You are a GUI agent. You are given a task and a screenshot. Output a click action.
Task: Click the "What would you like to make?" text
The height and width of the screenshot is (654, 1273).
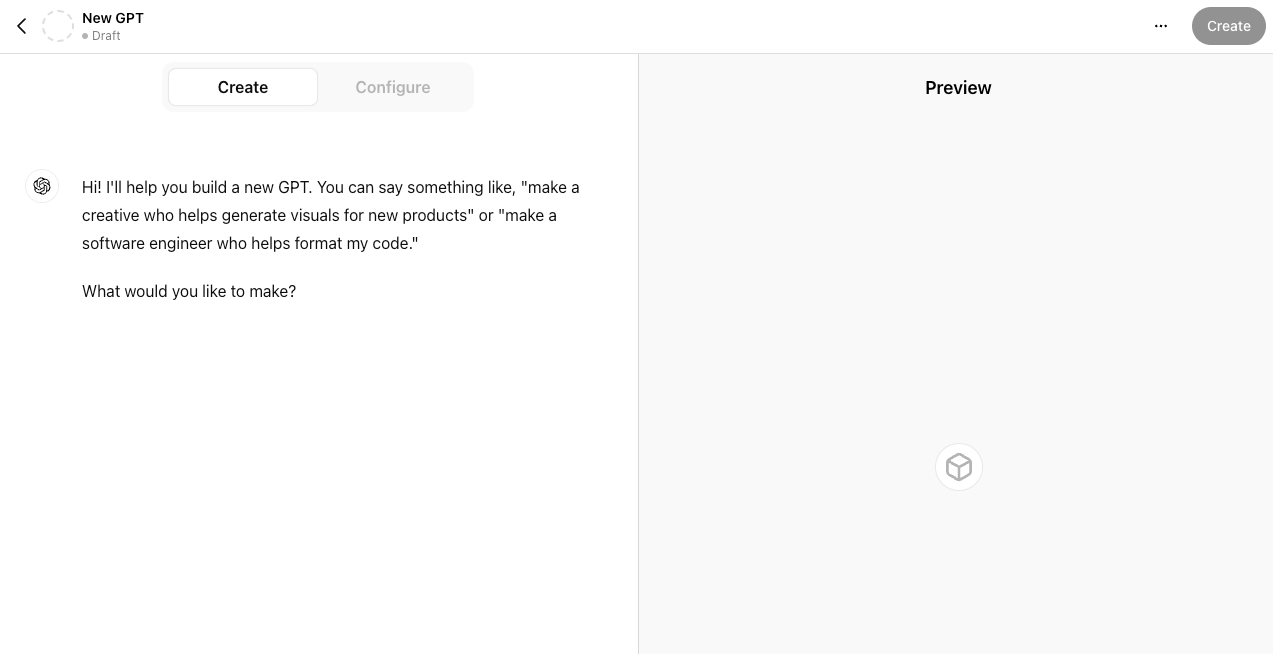pos(189,291)
